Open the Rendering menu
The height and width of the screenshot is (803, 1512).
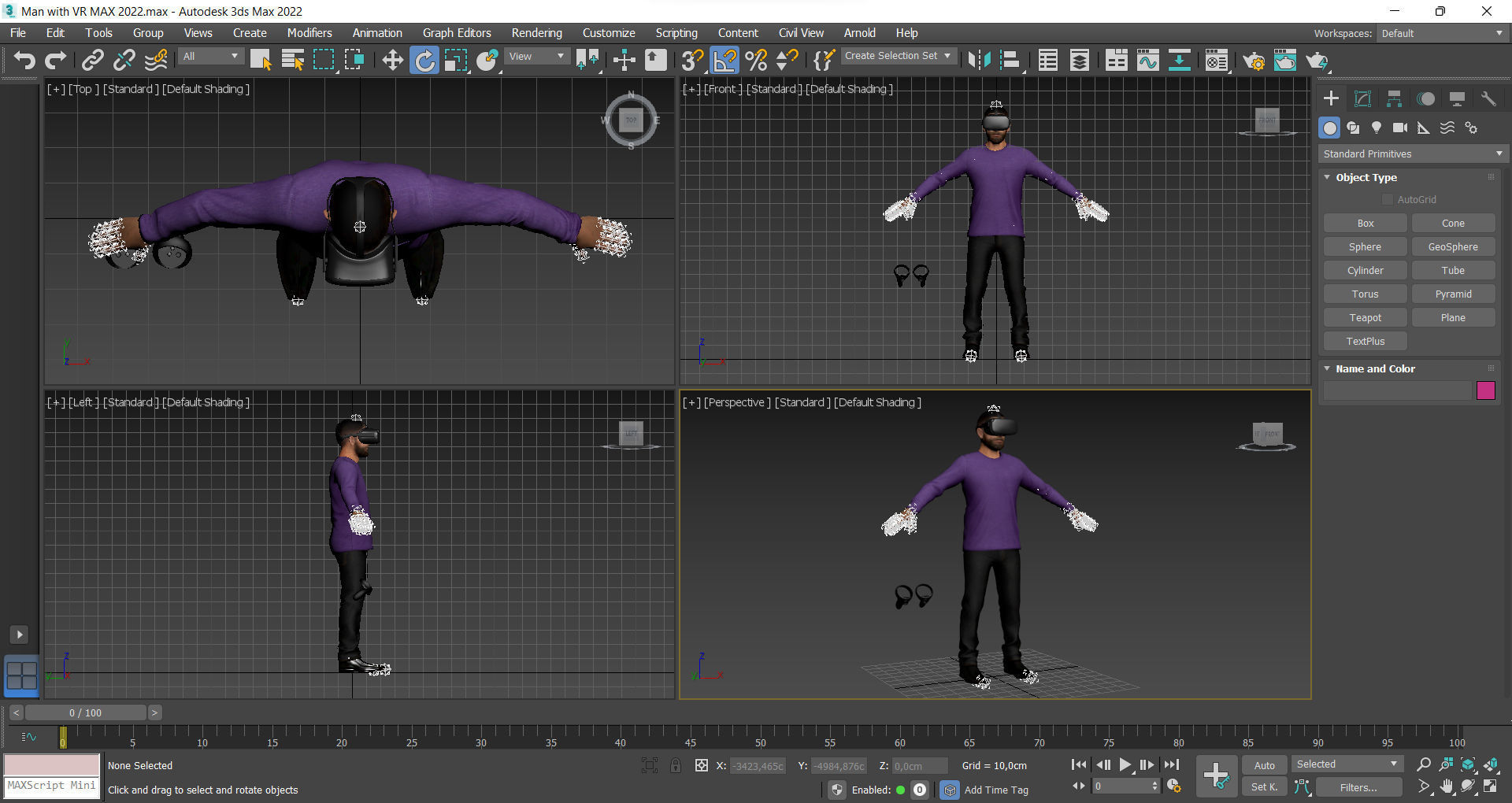[x=537, y=33]
